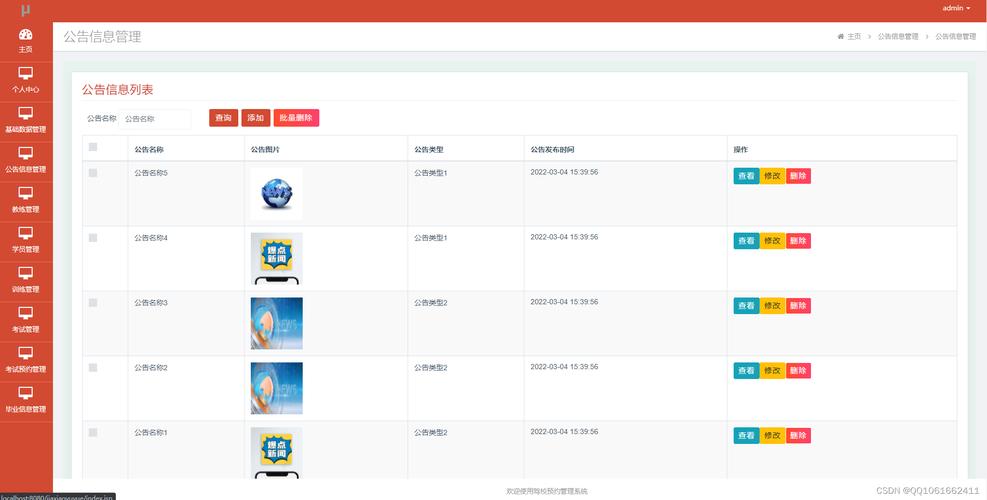Click 主页 in the breadcrumb
This screenshot has width=987, height=500.
click(x=849, y=37)
